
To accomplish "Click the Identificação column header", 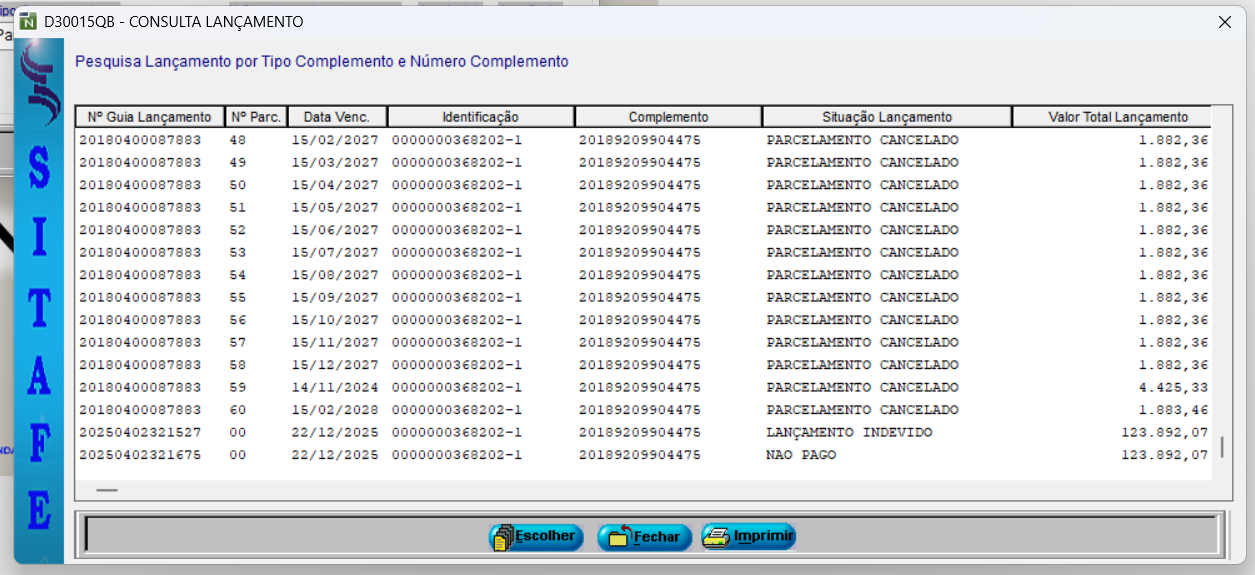I will pyautogui.click(x=480, y=117).
